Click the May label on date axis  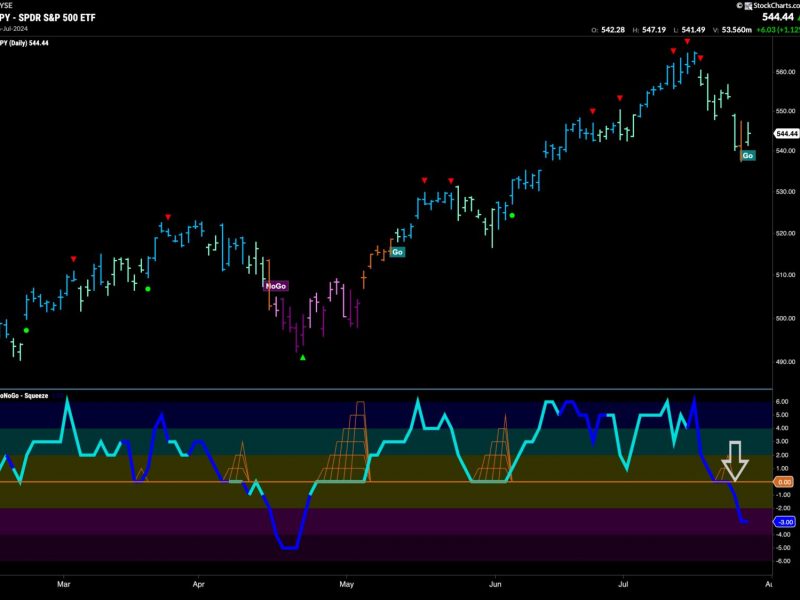click(x=346, y=584)
